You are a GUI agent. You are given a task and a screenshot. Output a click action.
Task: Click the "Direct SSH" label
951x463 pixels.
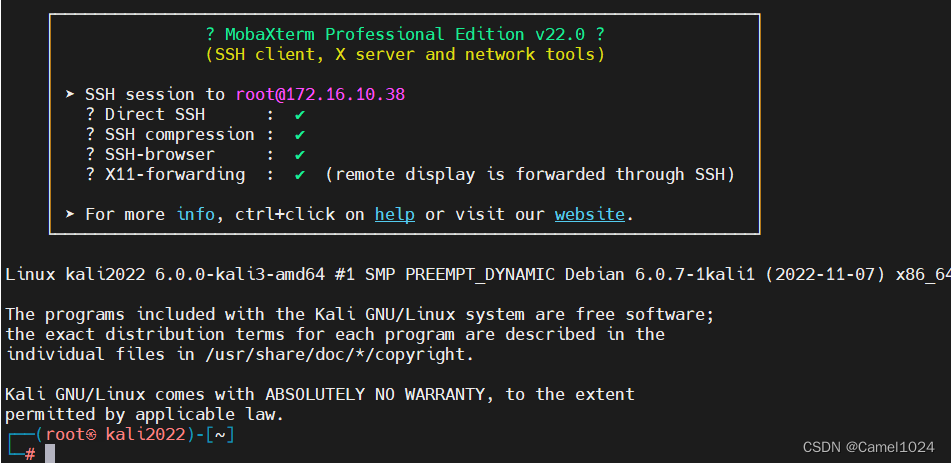(x=155, y=115)
